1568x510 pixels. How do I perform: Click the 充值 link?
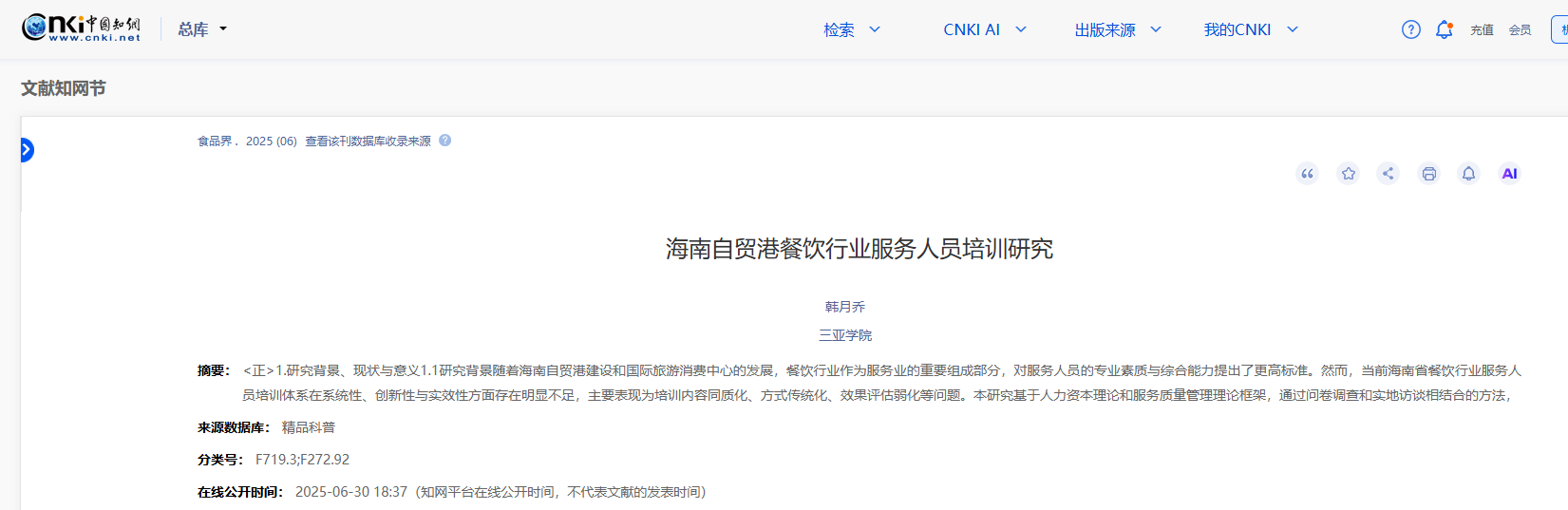point(1482,30)
